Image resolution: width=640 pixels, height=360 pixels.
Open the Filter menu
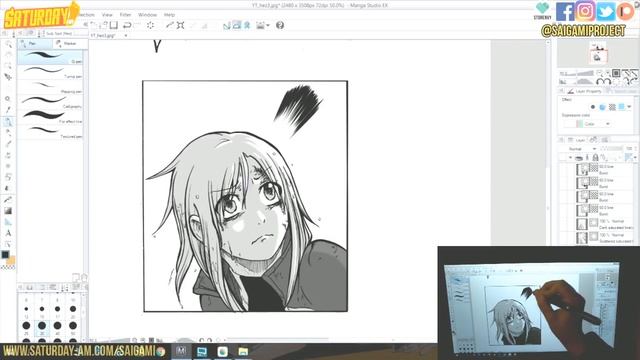(125, 15)
